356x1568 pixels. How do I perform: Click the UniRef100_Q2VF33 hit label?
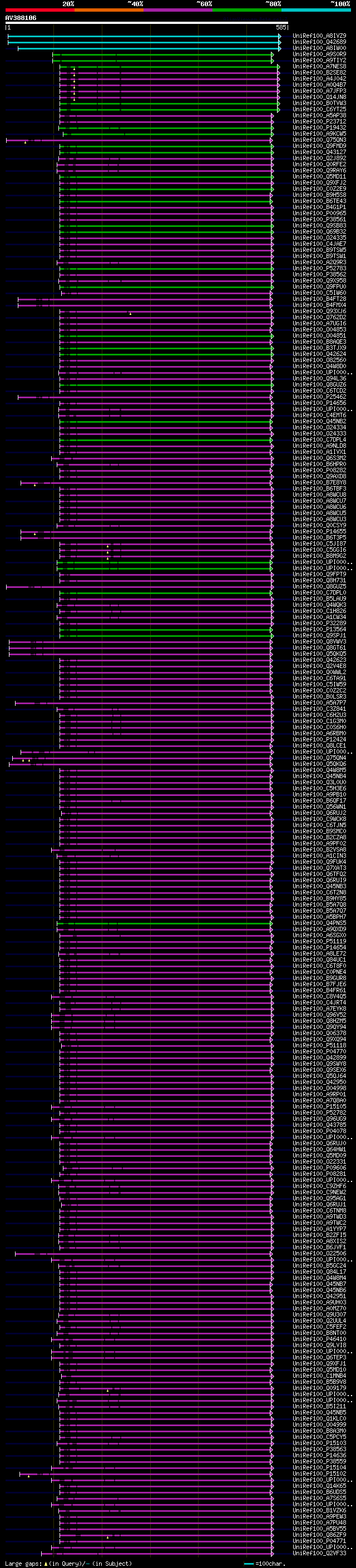click(319, 1553)
